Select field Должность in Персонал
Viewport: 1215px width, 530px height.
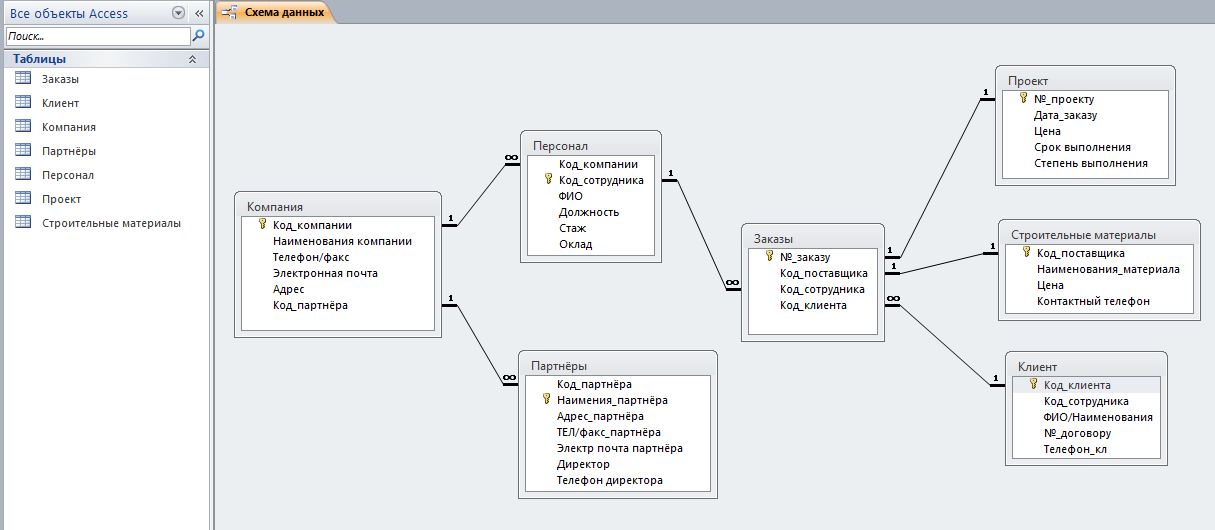589,212
